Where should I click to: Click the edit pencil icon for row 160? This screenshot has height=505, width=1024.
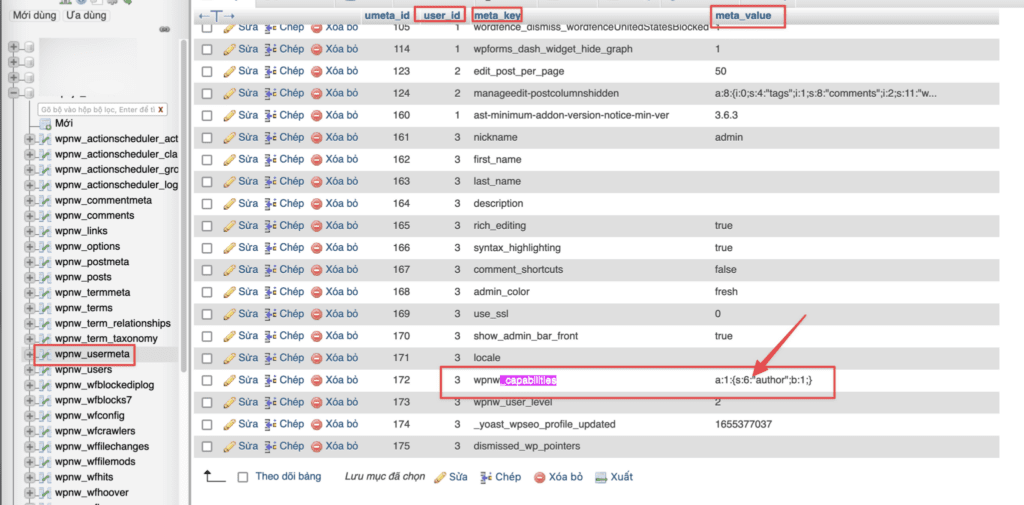point(229,116)
